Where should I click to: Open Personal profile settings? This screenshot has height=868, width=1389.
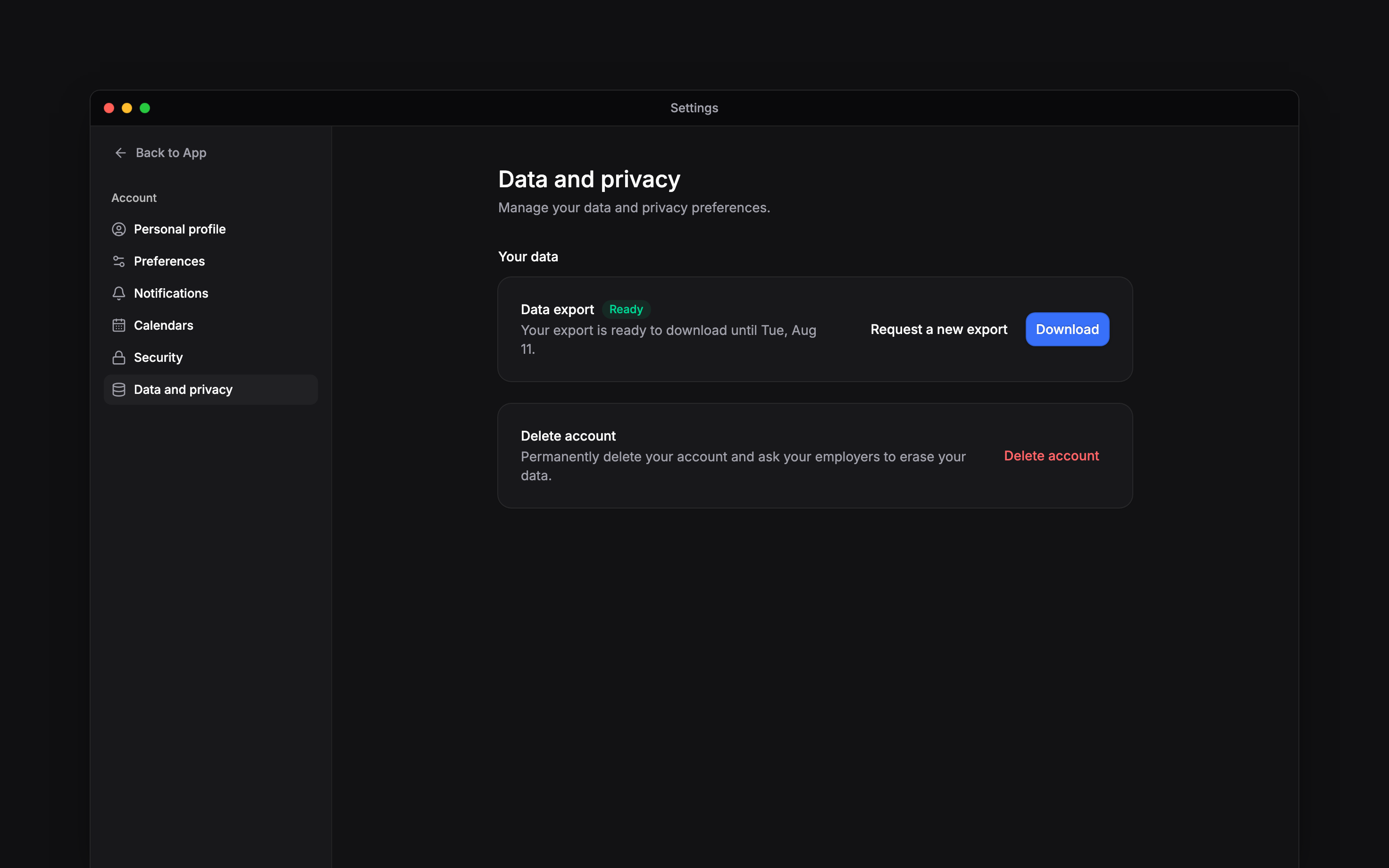pos(210,229)
